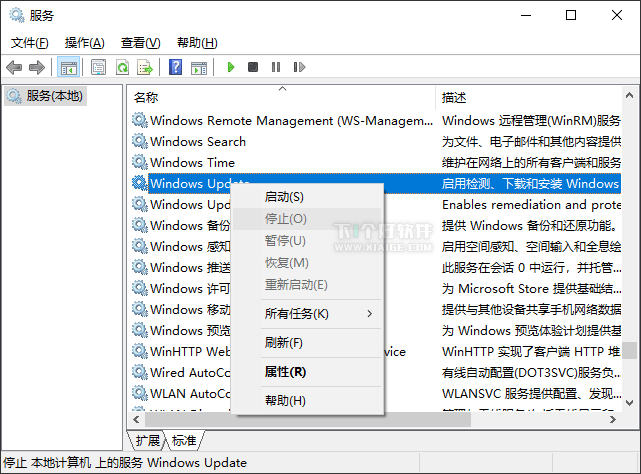Sort by the 名称 column header
Screen dimensions: 641x474
click(x=281, y=97)
